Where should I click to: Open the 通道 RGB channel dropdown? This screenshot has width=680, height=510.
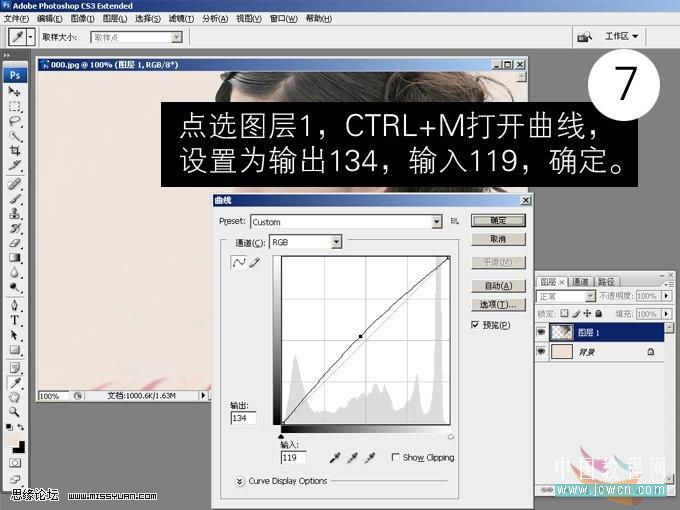click(x=336, y=242)
